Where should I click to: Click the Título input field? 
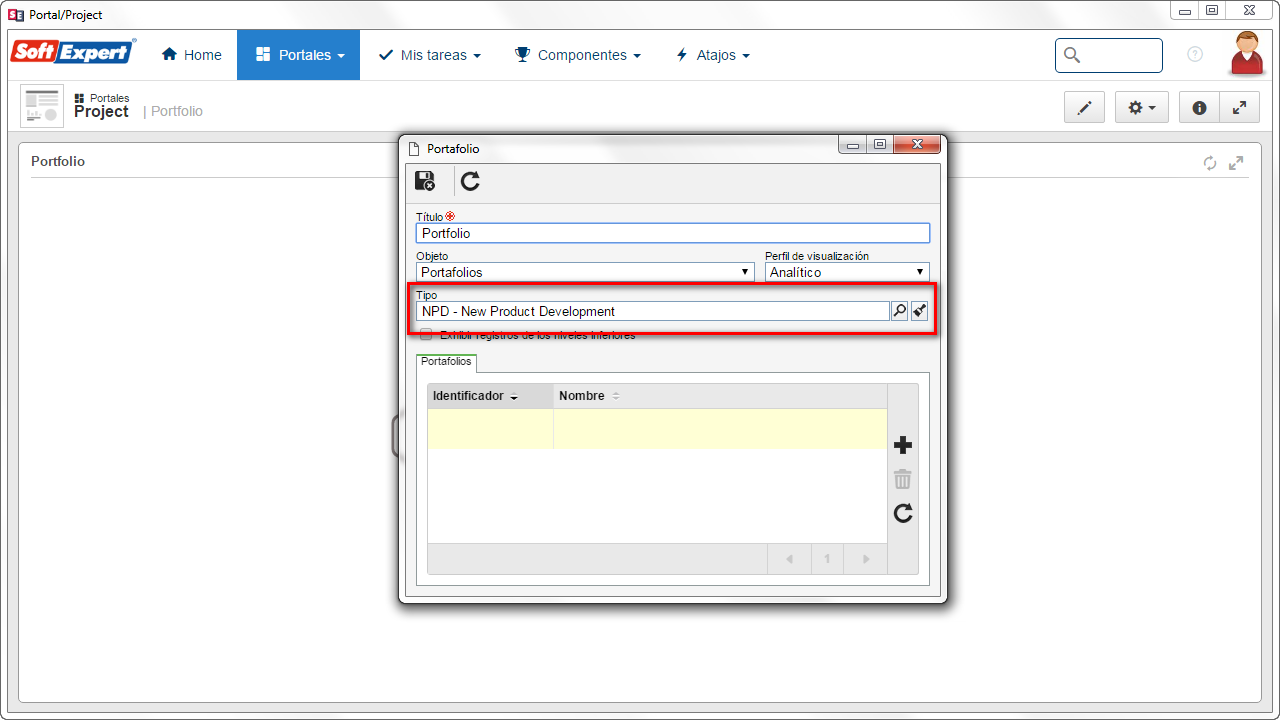tap(673, 233)
